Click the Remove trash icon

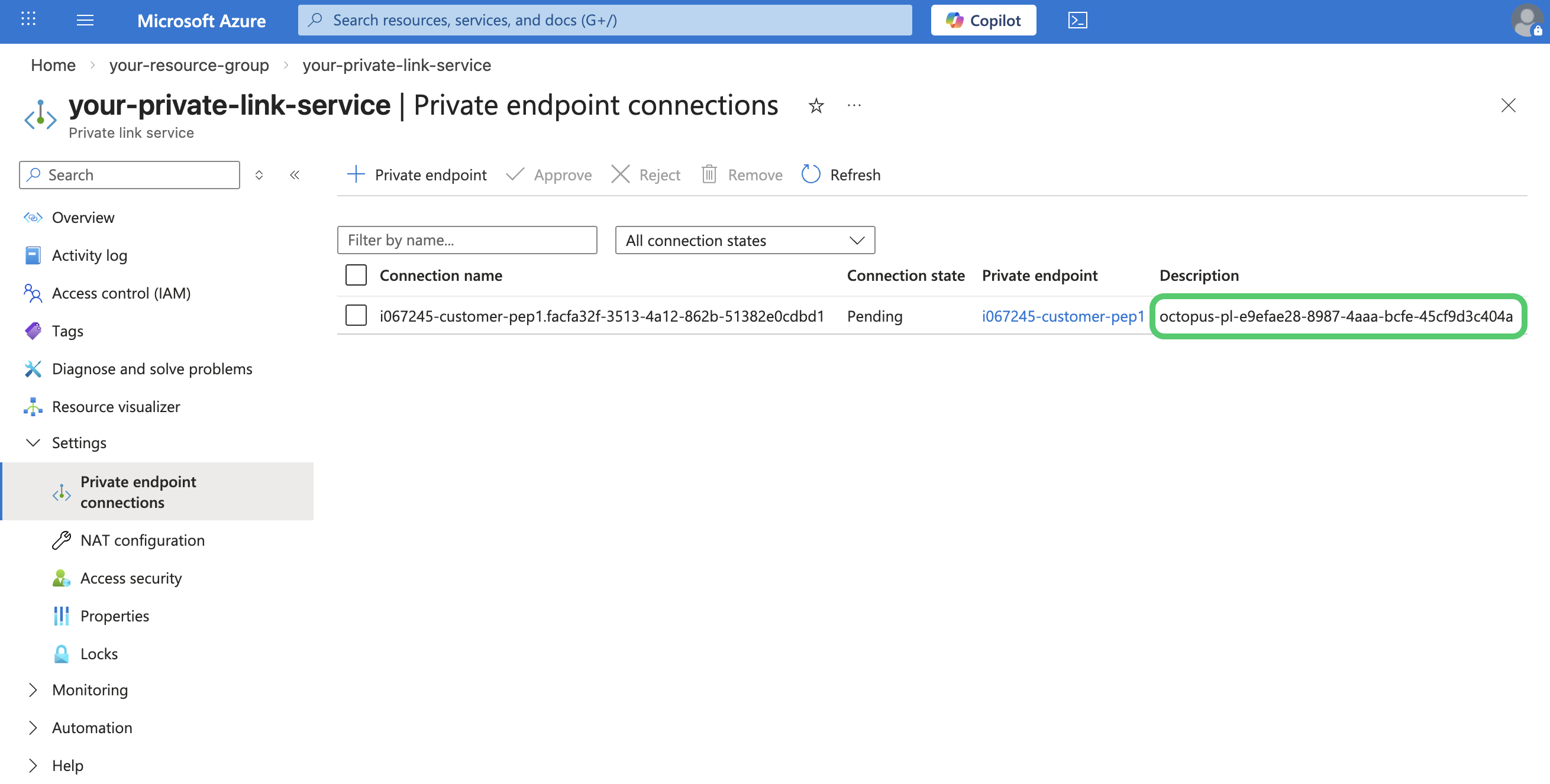[710, 174]
